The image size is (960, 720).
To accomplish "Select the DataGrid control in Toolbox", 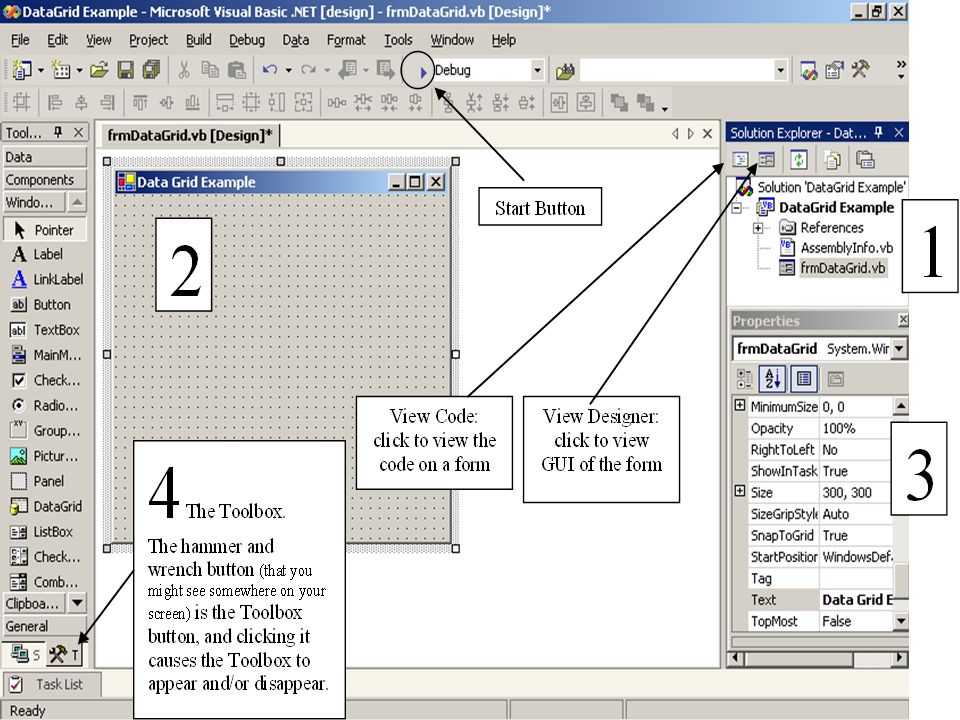I will 45,506.
